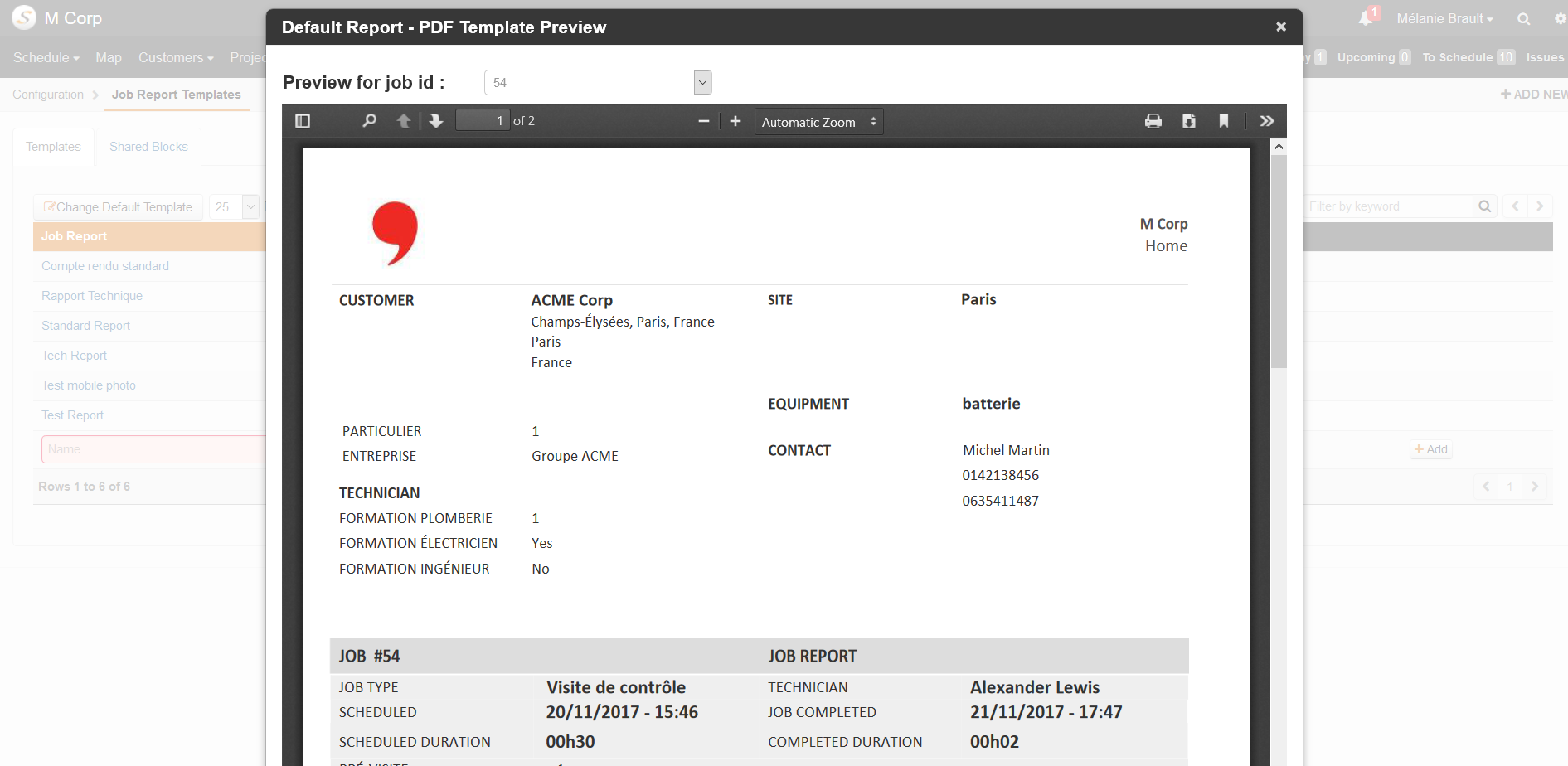1568x766 pixels.
Task: Open Test mobile photo template
Action: click(x=89, y=385)
